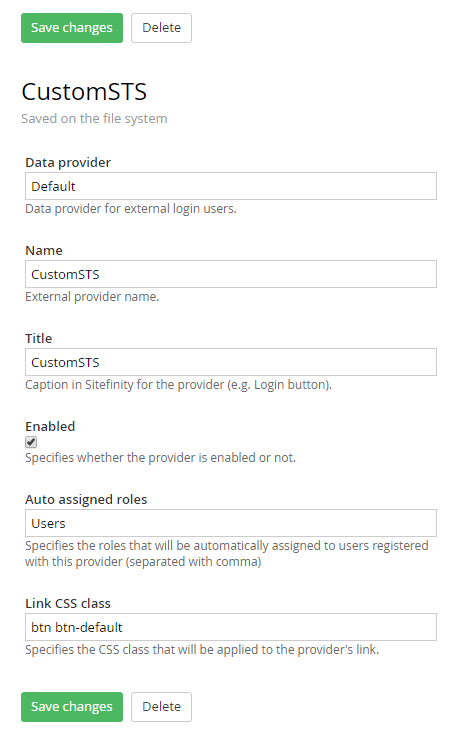Click the 'Caption in Sitefinity' description text
The image size is (457, 743).
click(179, 385)
